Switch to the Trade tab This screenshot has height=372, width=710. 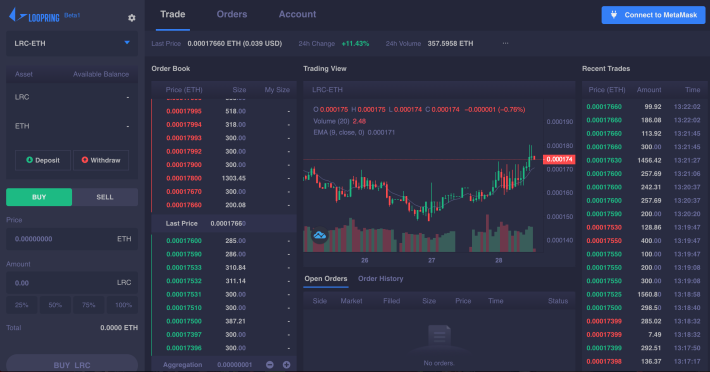173,14
